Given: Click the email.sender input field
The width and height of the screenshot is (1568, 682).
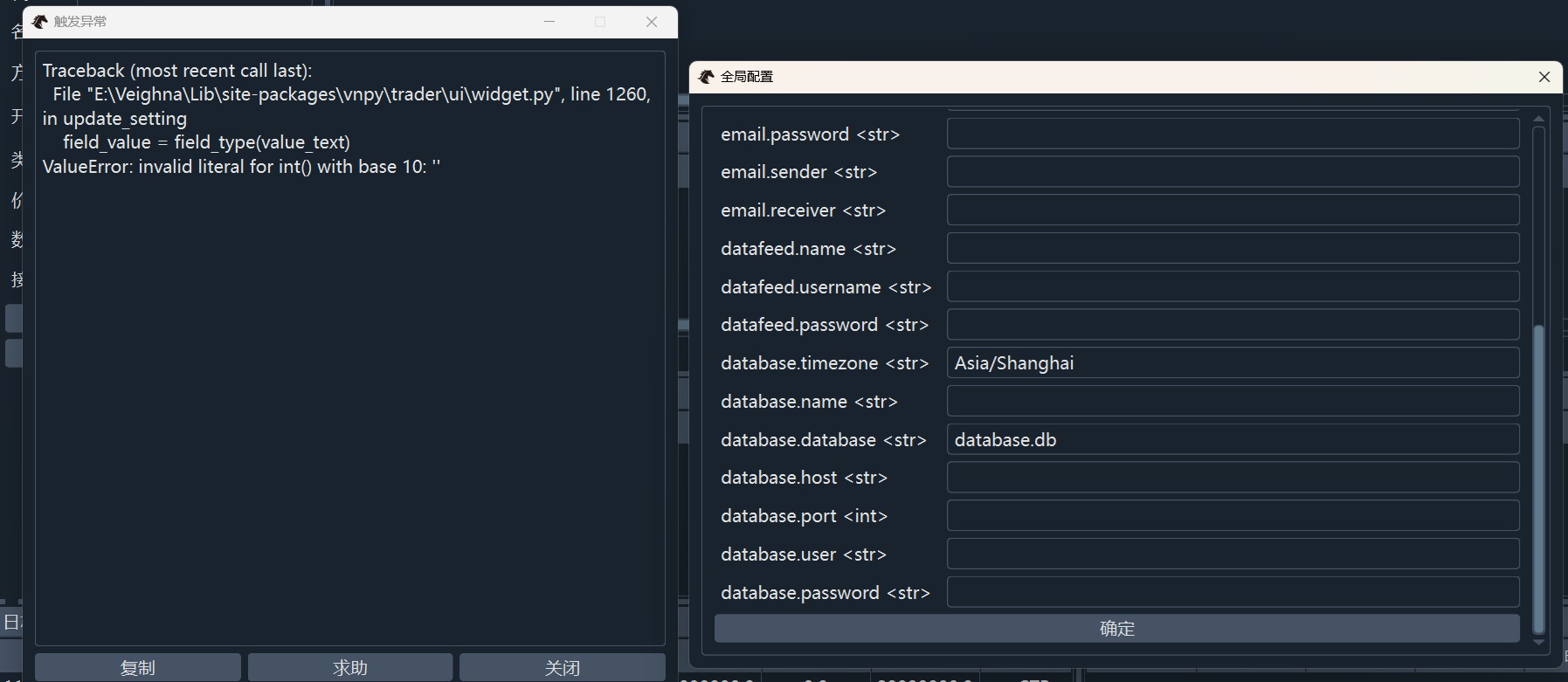Looking at the screenshot, I should coord(1233,172).
